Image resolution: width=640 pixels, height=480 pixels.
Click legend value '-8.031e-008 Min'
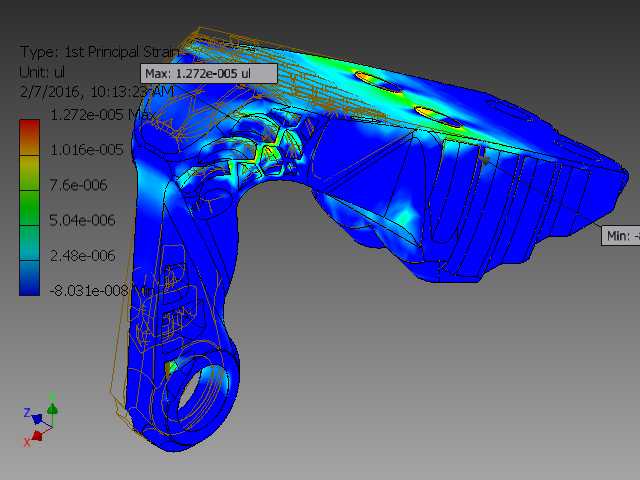pos(101,291)
